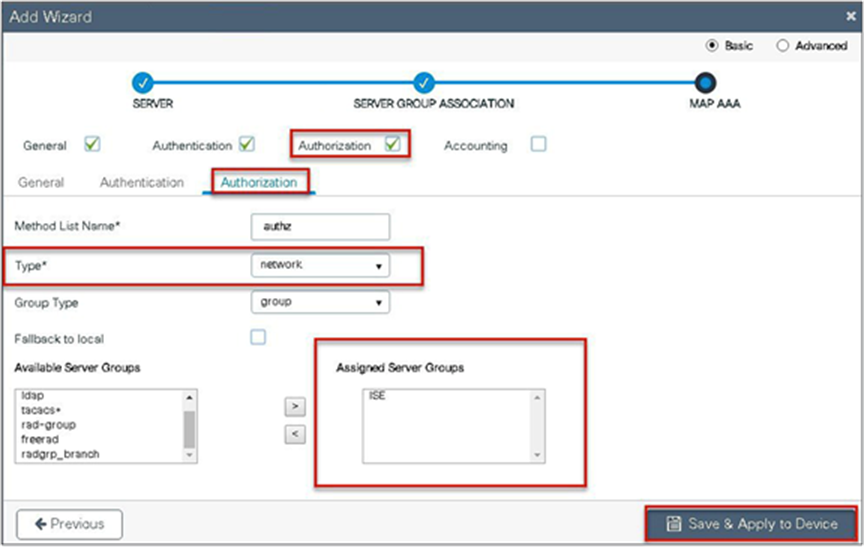The width and height of the screenshot is (864, 547).
Task: Toggle Fallback to local checkbox
Action: tap(258, 337)
